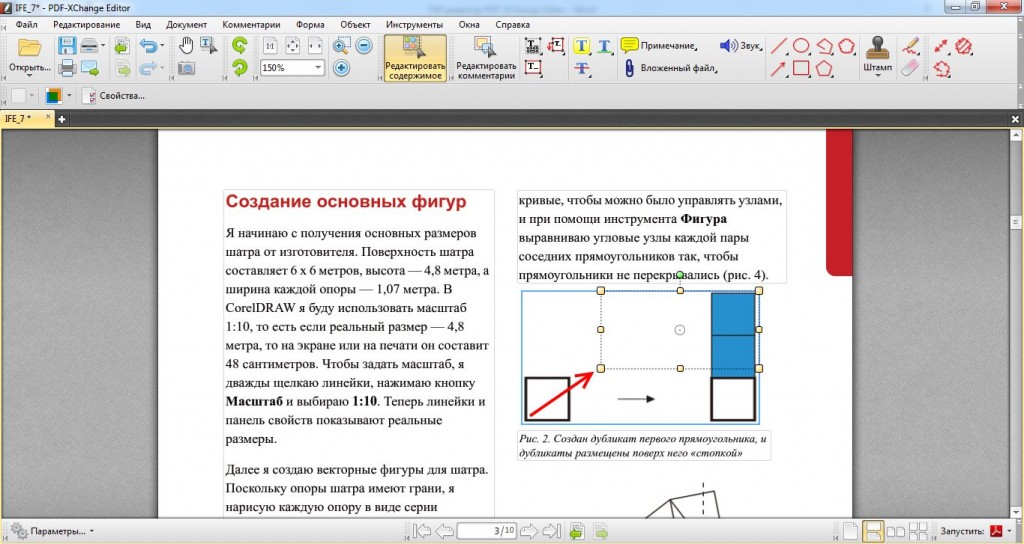Click the Zoom In plus button
The height and width of the screenshot is (544, 1024).
(342, 67)
